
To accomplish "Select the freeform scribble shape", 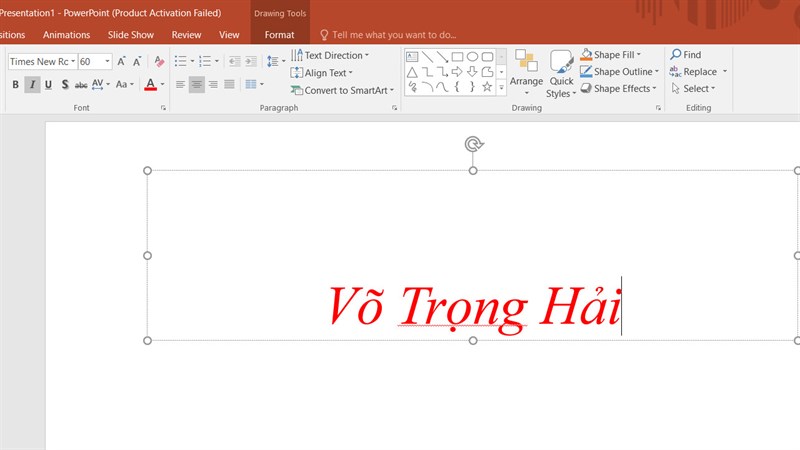I will click(412, 87).
